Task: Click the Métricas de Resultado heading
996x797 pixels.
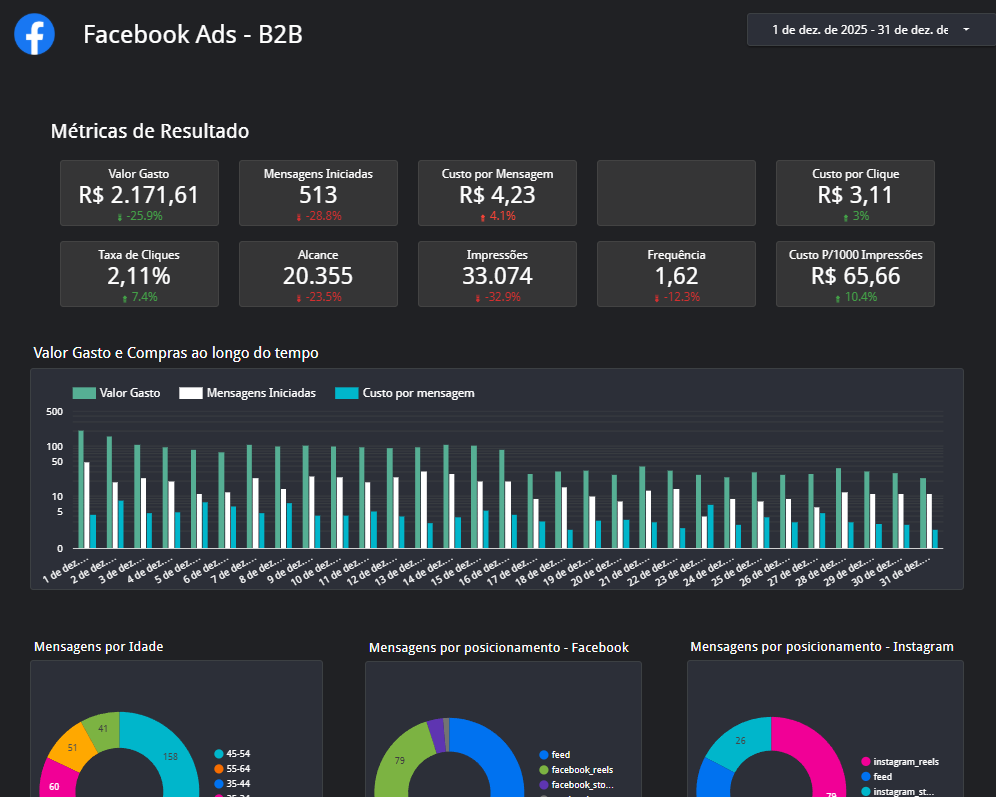Action: 150,131
